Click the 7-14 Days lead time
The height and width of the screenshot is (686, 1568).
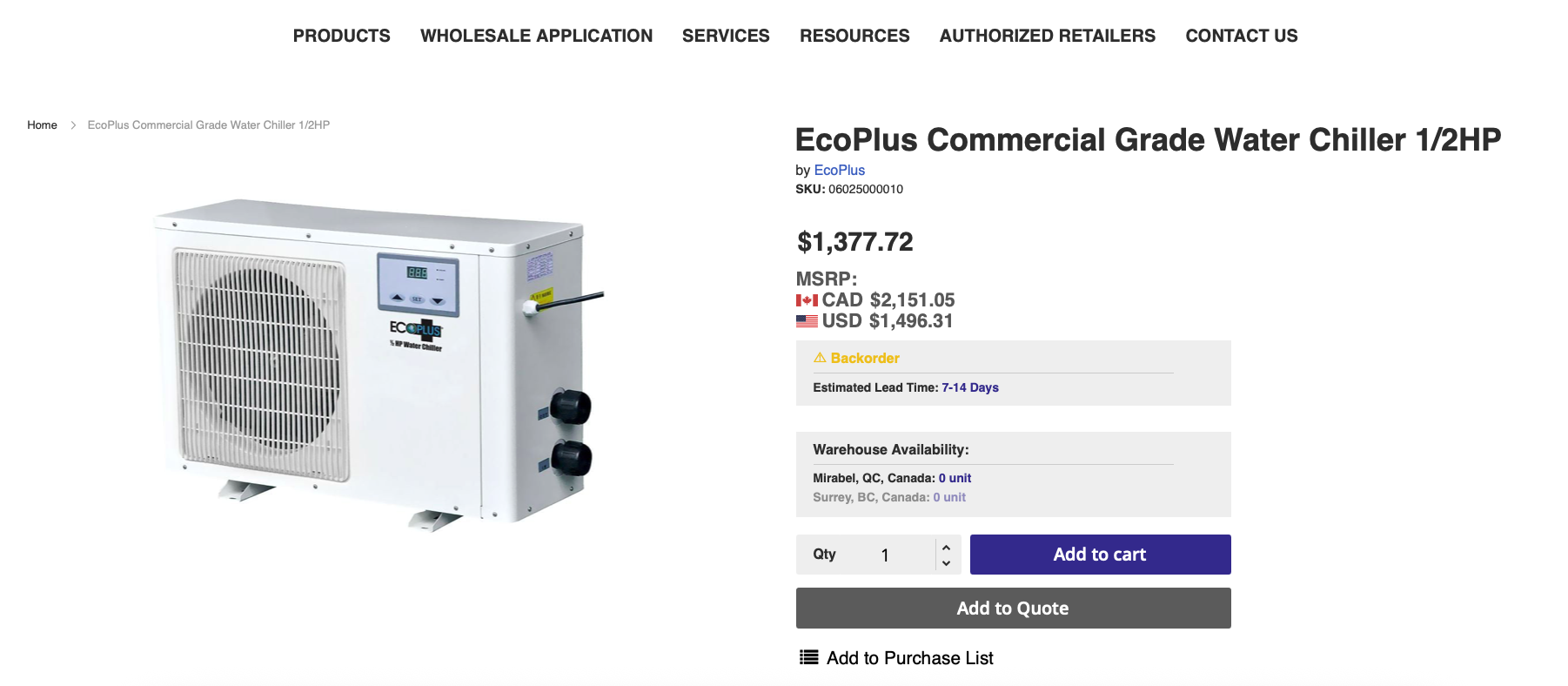tap(969, 387)
